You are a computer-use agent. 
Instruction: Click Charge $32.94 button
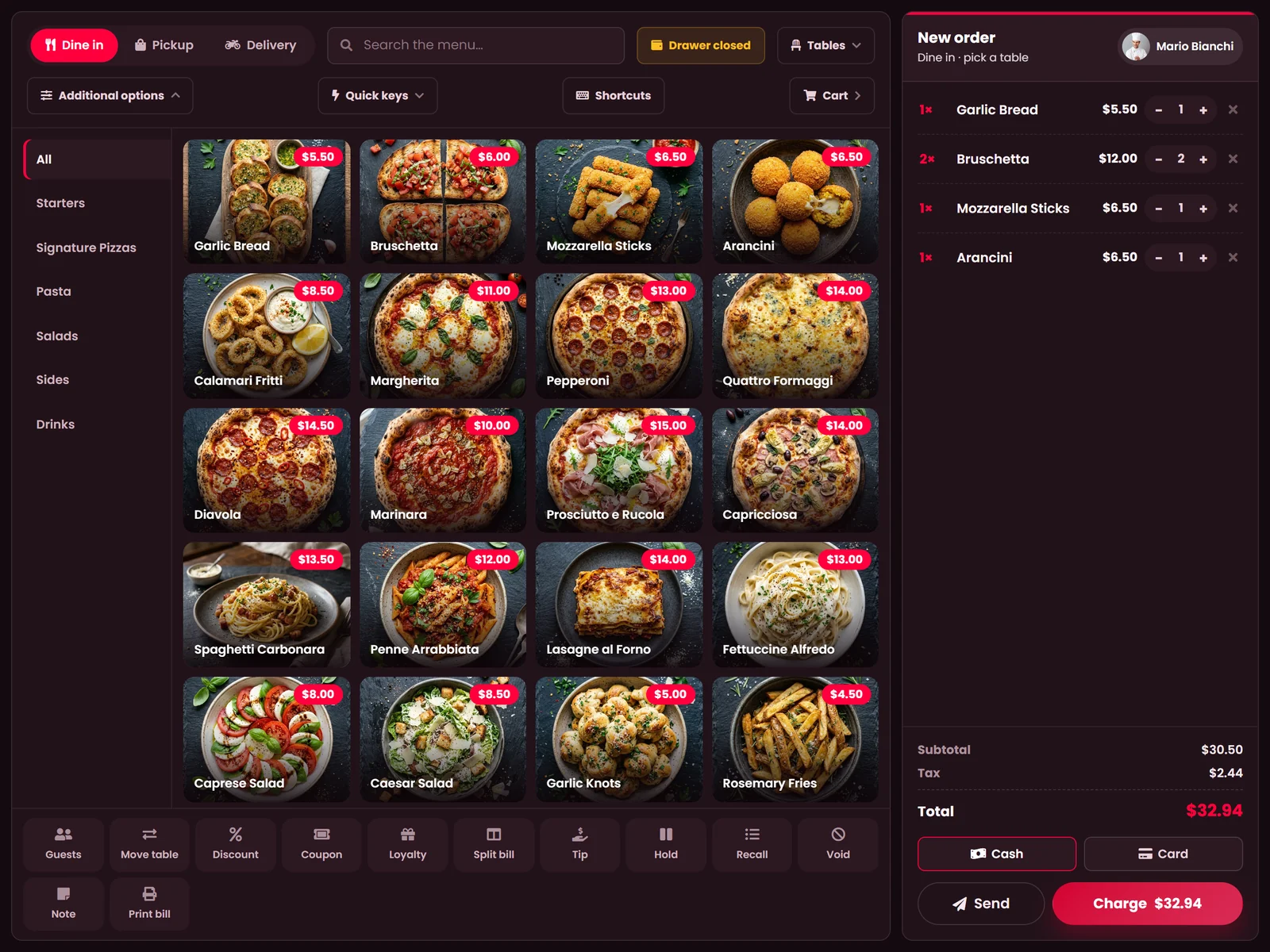(x=1147, y=904)
